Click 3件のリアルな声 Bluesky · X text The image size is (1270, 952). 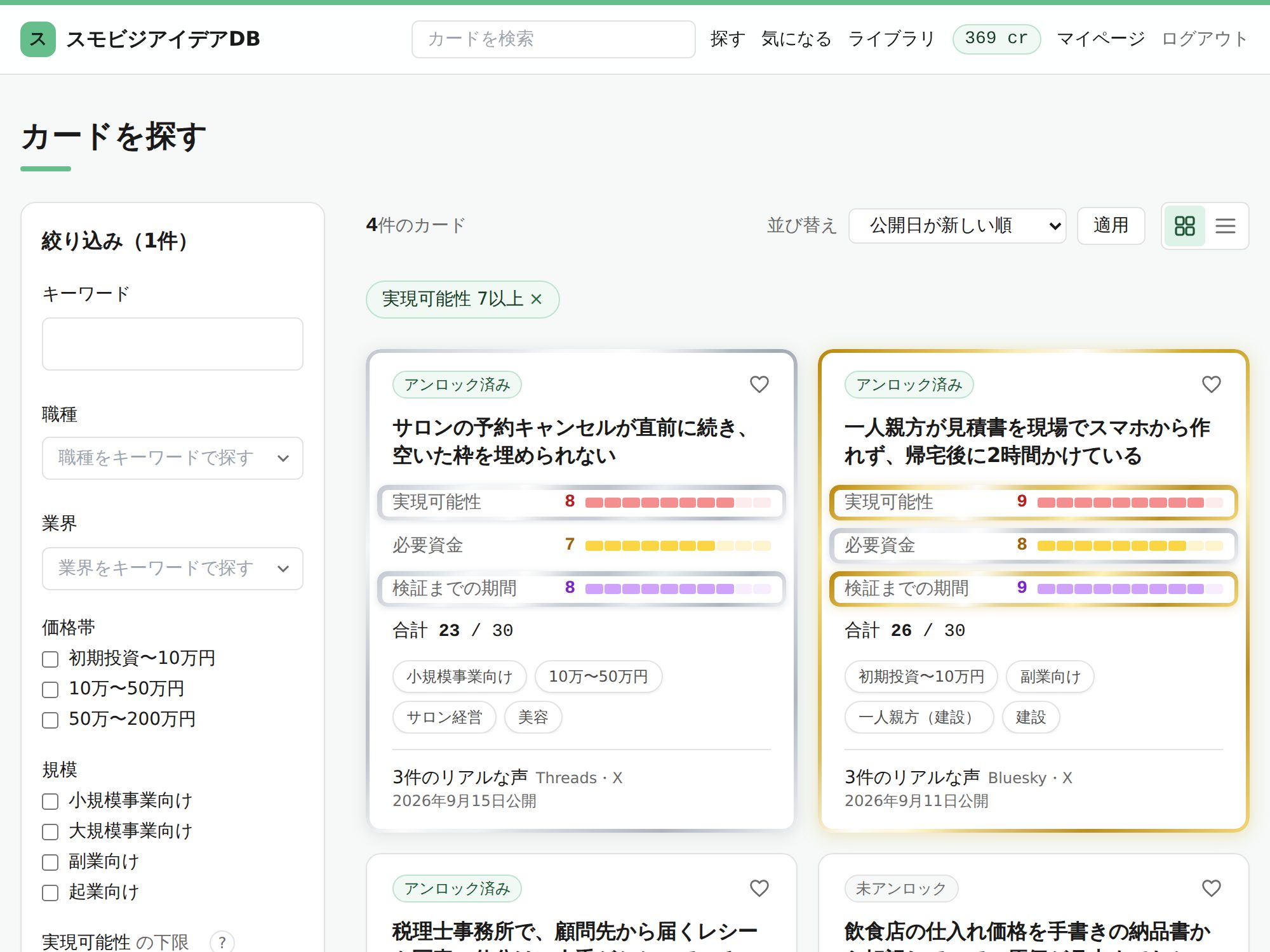[959, 777]
